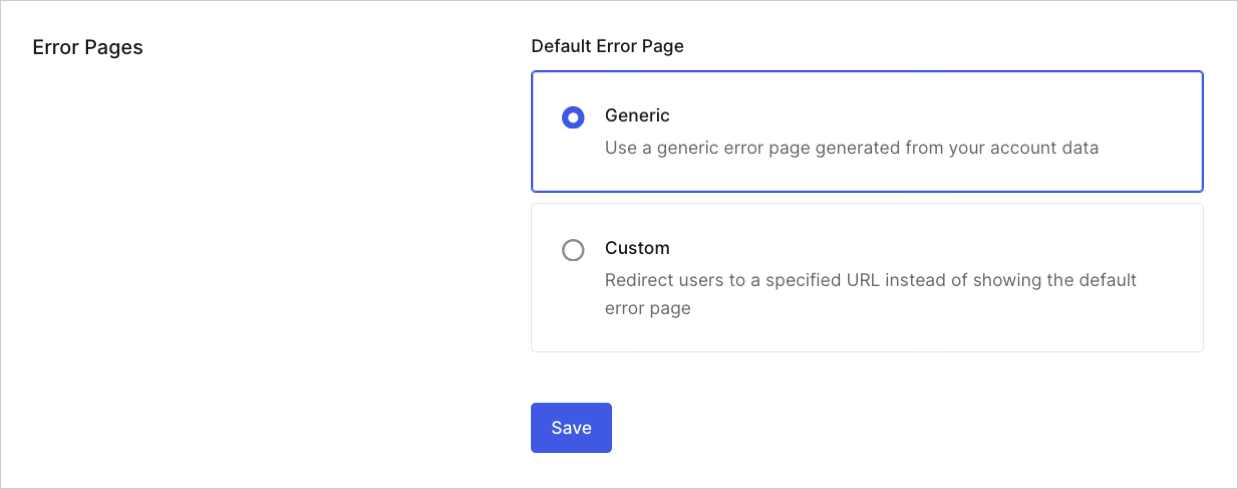Click blank area right of Generic description
Viewport: 1238px width, 489px height.
pos(1150,148)
